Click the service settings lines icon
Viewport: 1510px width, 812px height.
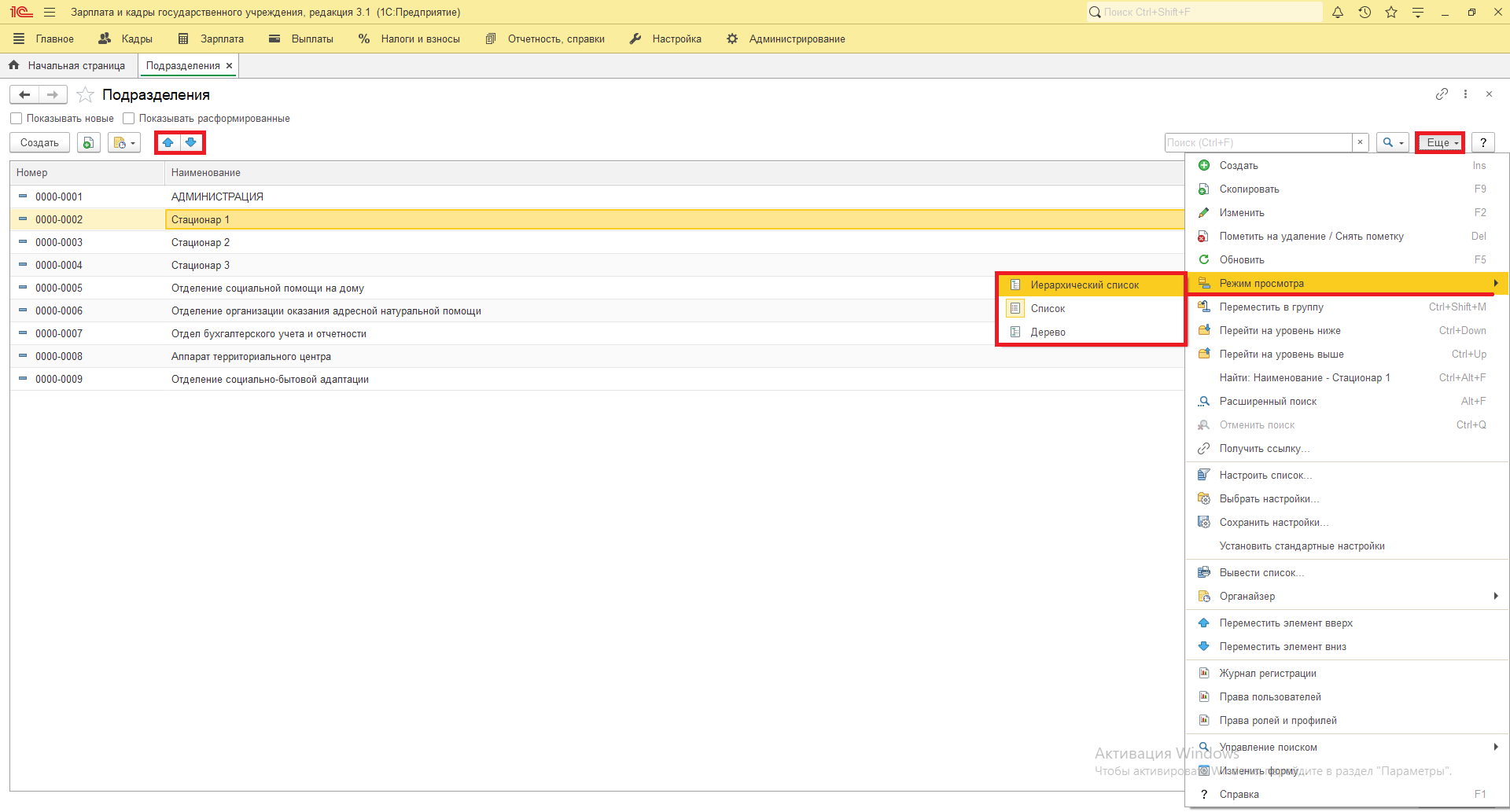click(x=1418, y=13)
